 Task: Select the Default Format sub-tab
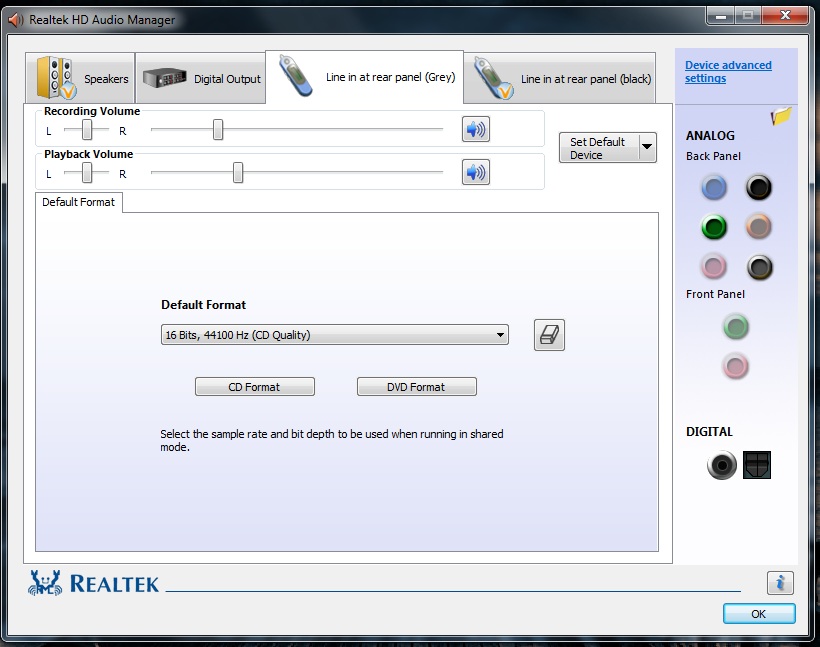pos(78,202)
